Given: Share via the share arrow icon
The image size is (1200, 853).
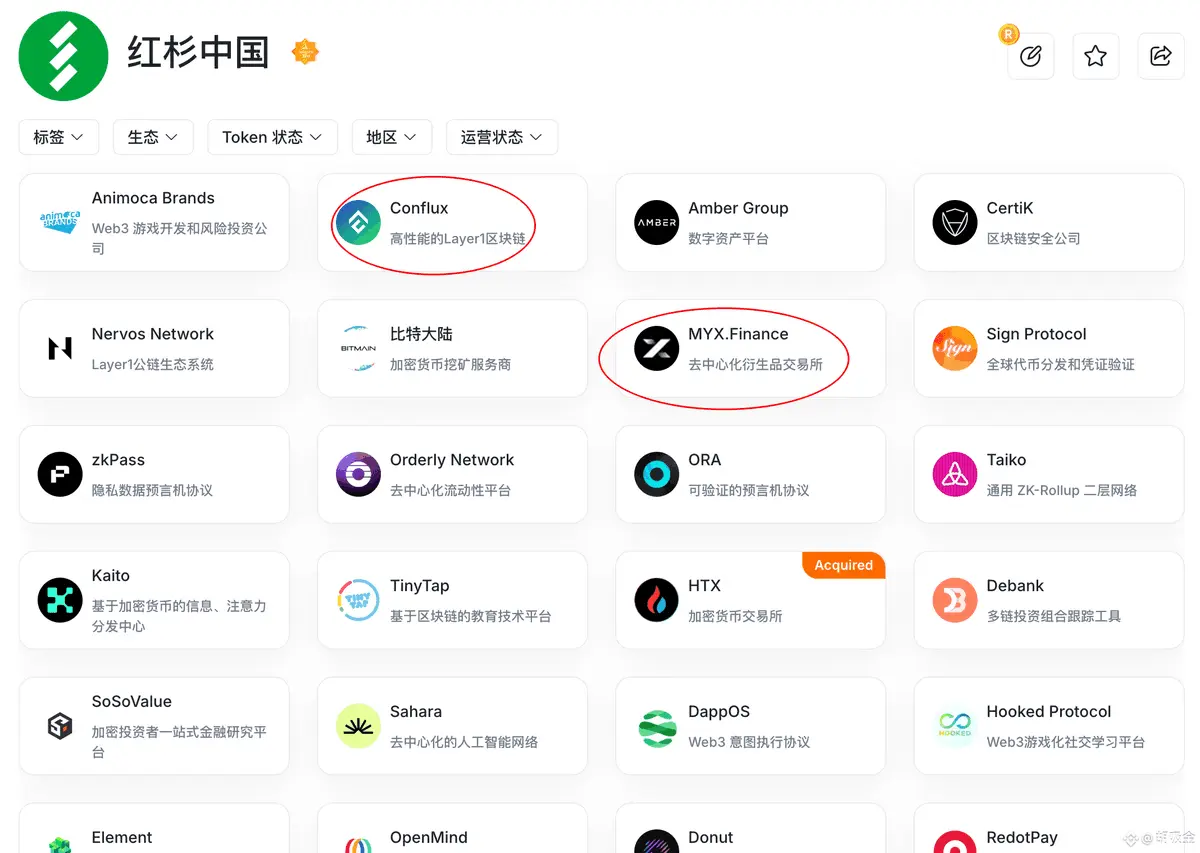Looking at the screenshot, I should 1161,56.
